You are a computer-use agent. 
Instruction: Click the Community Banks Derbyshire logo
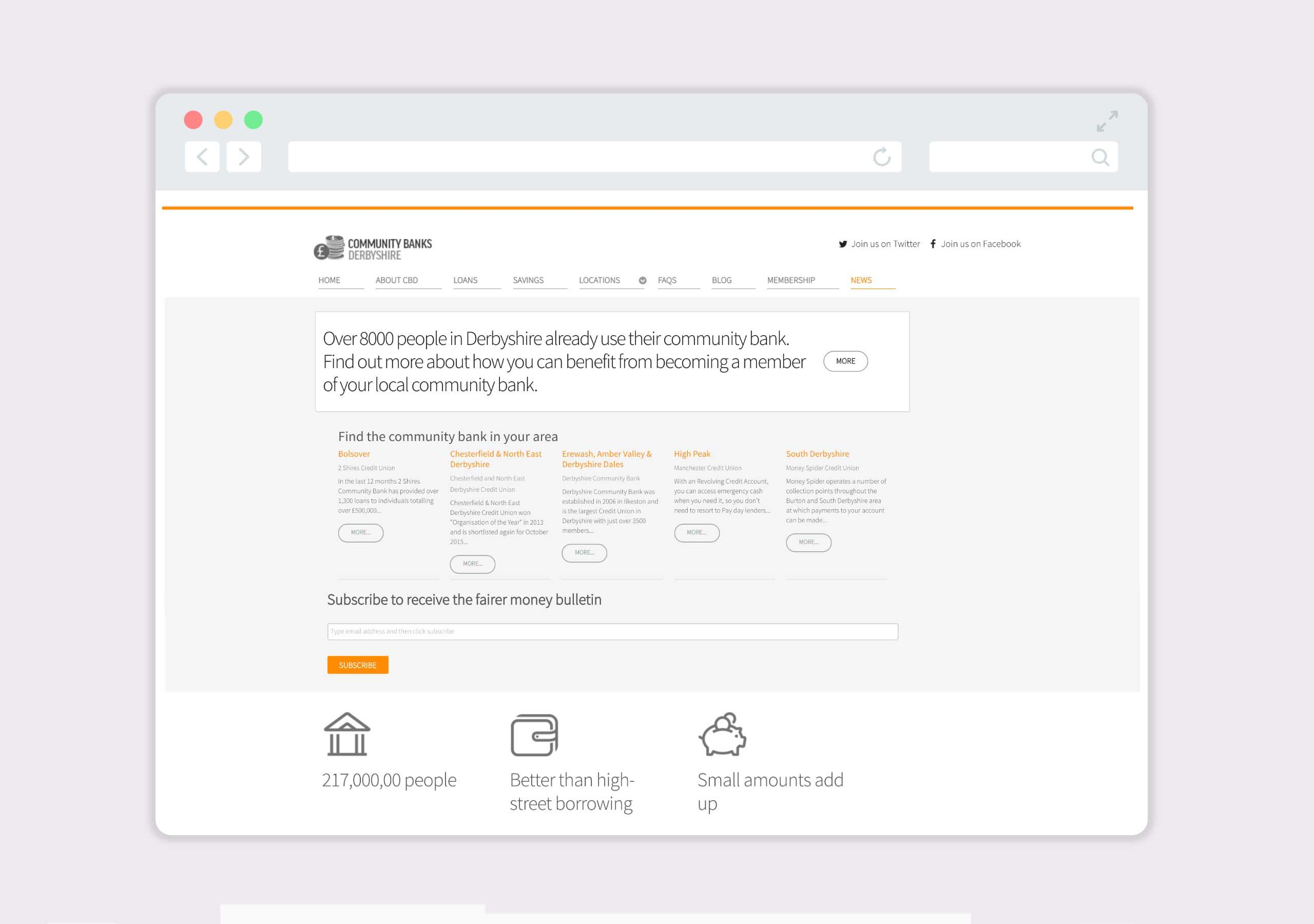(373, 248)
